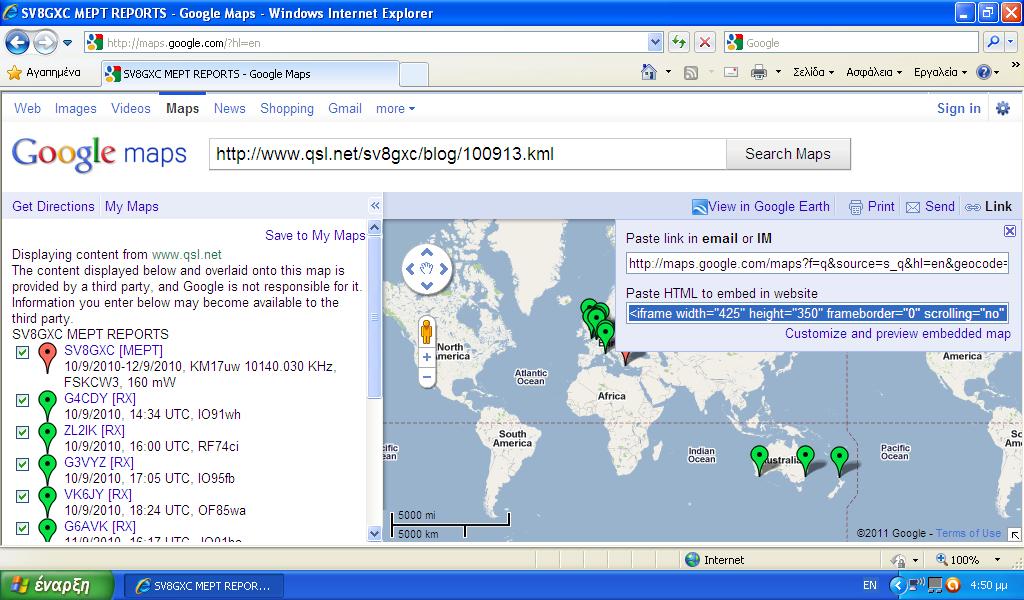Viewport: 1024px width, 600px height.
Task: Open a new blank tab
Action: click(413, 74)
